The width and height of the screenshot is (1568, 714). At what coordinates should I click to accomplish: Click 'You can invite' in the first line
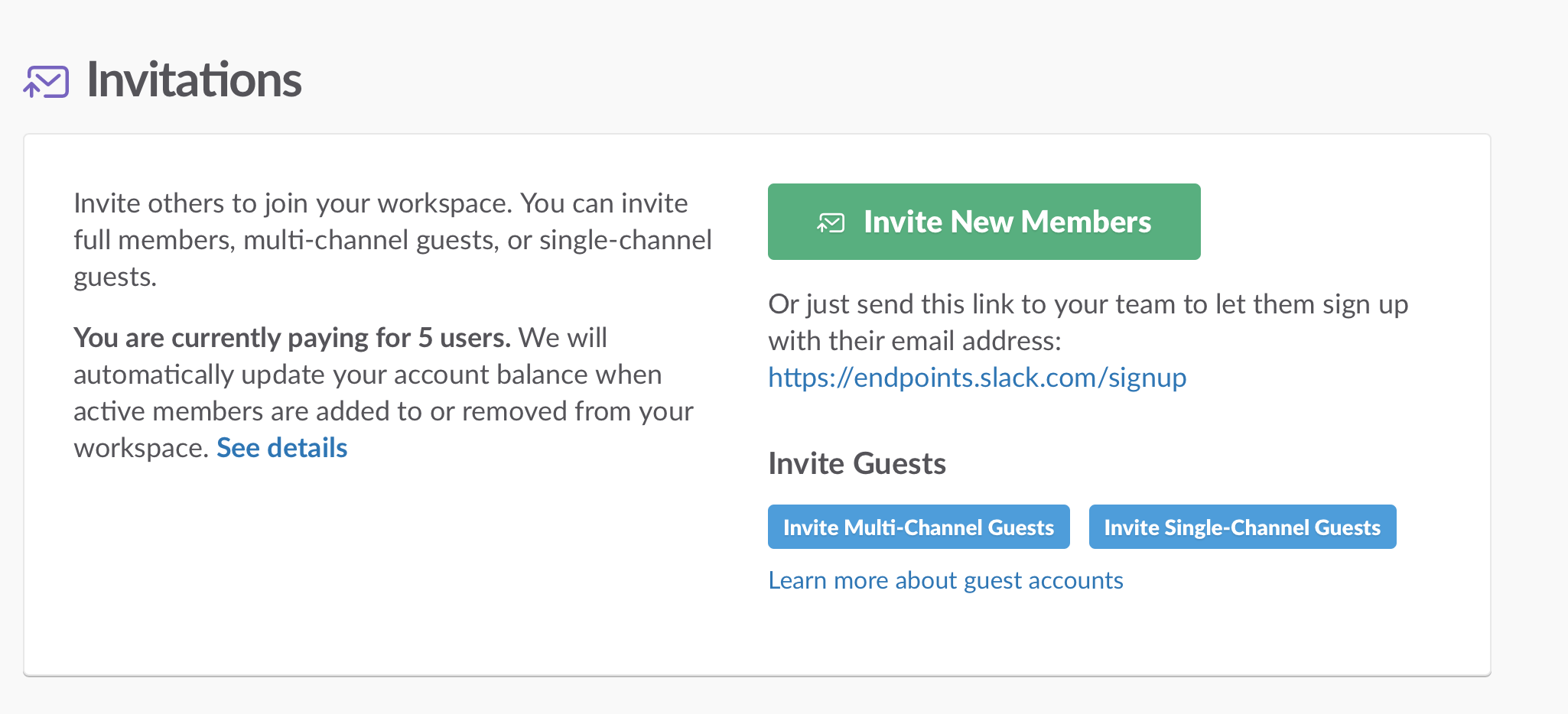coord(604,203)
